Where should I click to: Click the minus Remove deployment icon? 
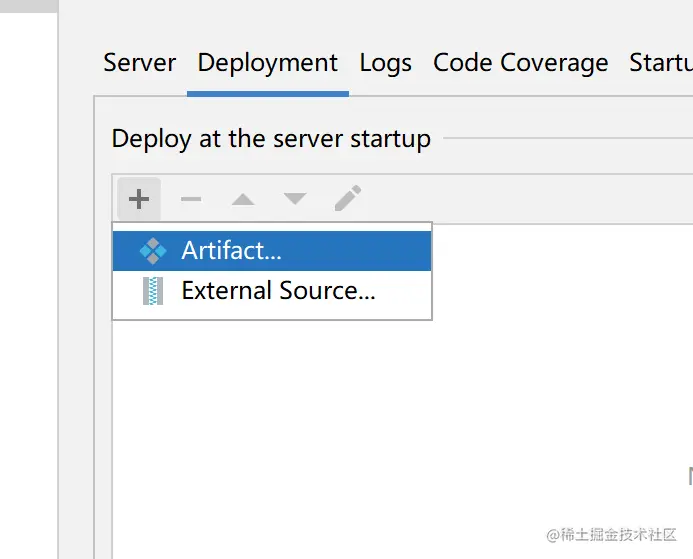coord(191,199)
